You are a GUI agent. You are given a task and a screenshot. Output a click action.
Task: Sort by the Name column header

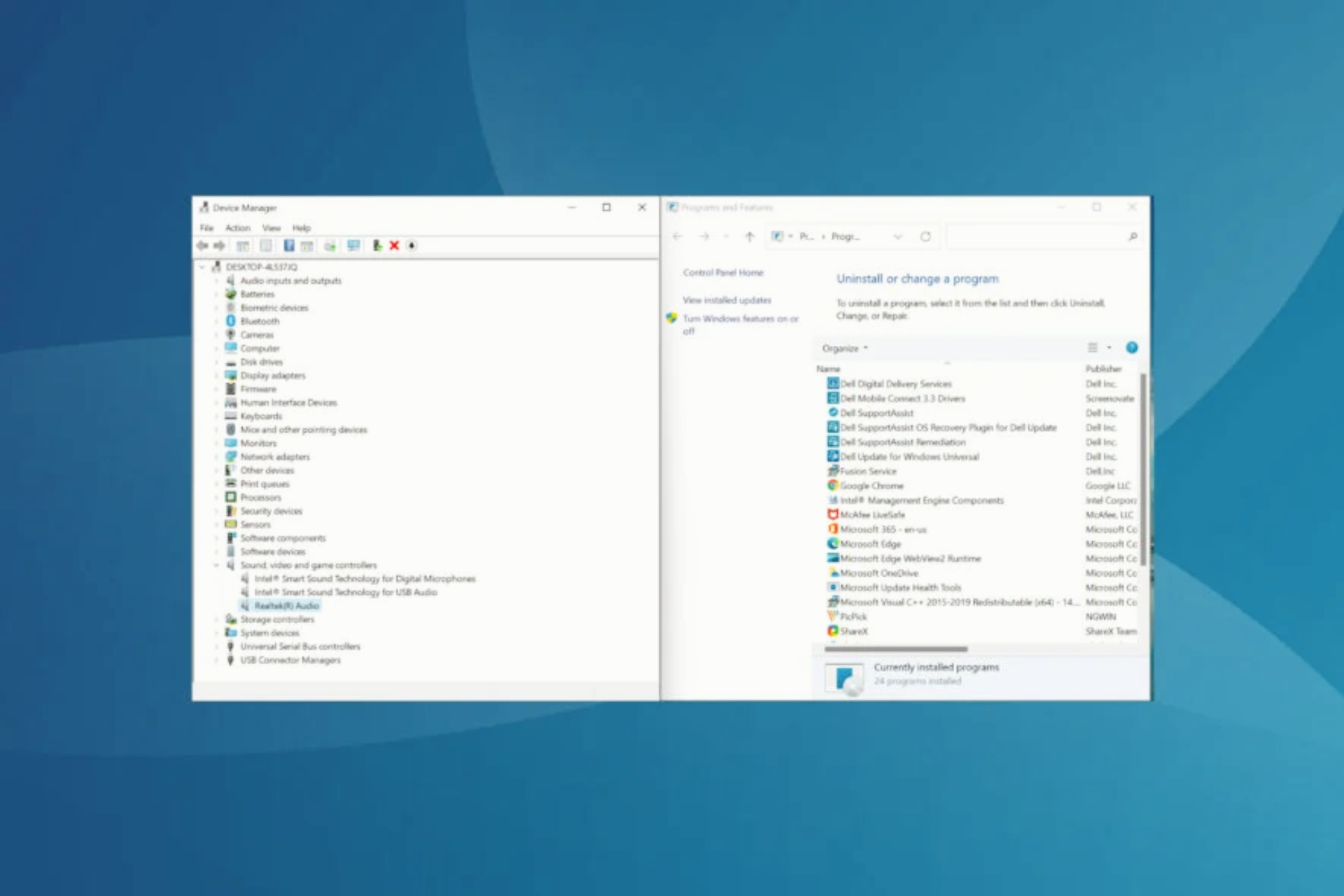pyautogui.click(x=828, y=368)
